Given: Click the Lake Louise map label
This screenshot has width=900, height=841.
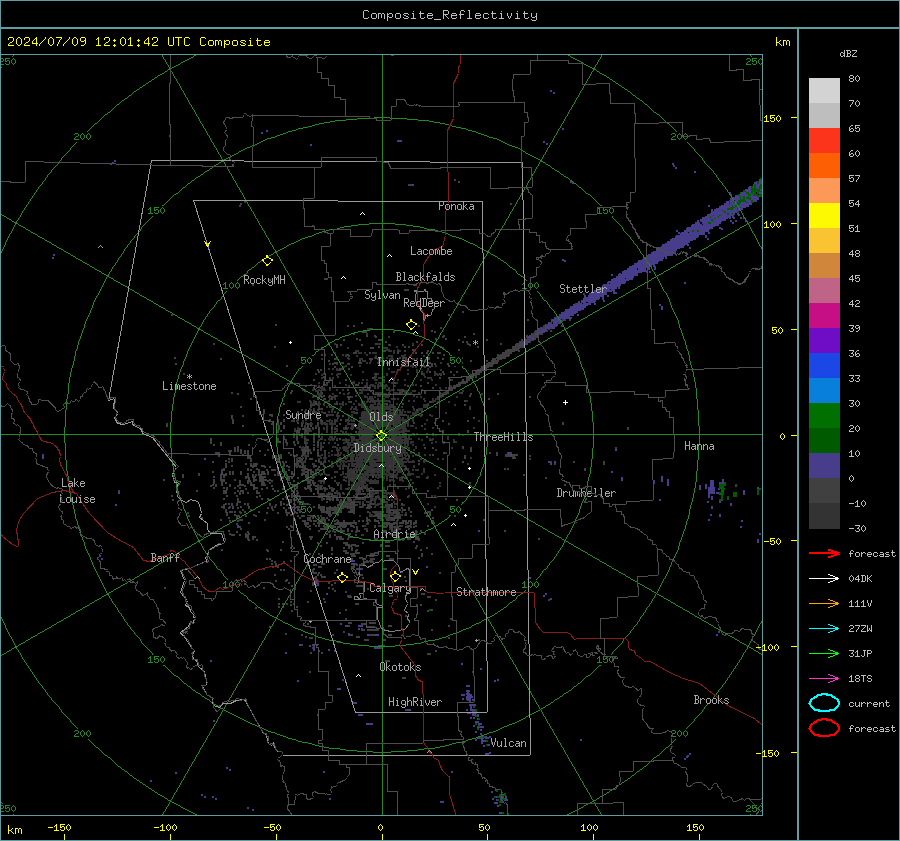Looking at the screenshot, I should tap(77, 491).
